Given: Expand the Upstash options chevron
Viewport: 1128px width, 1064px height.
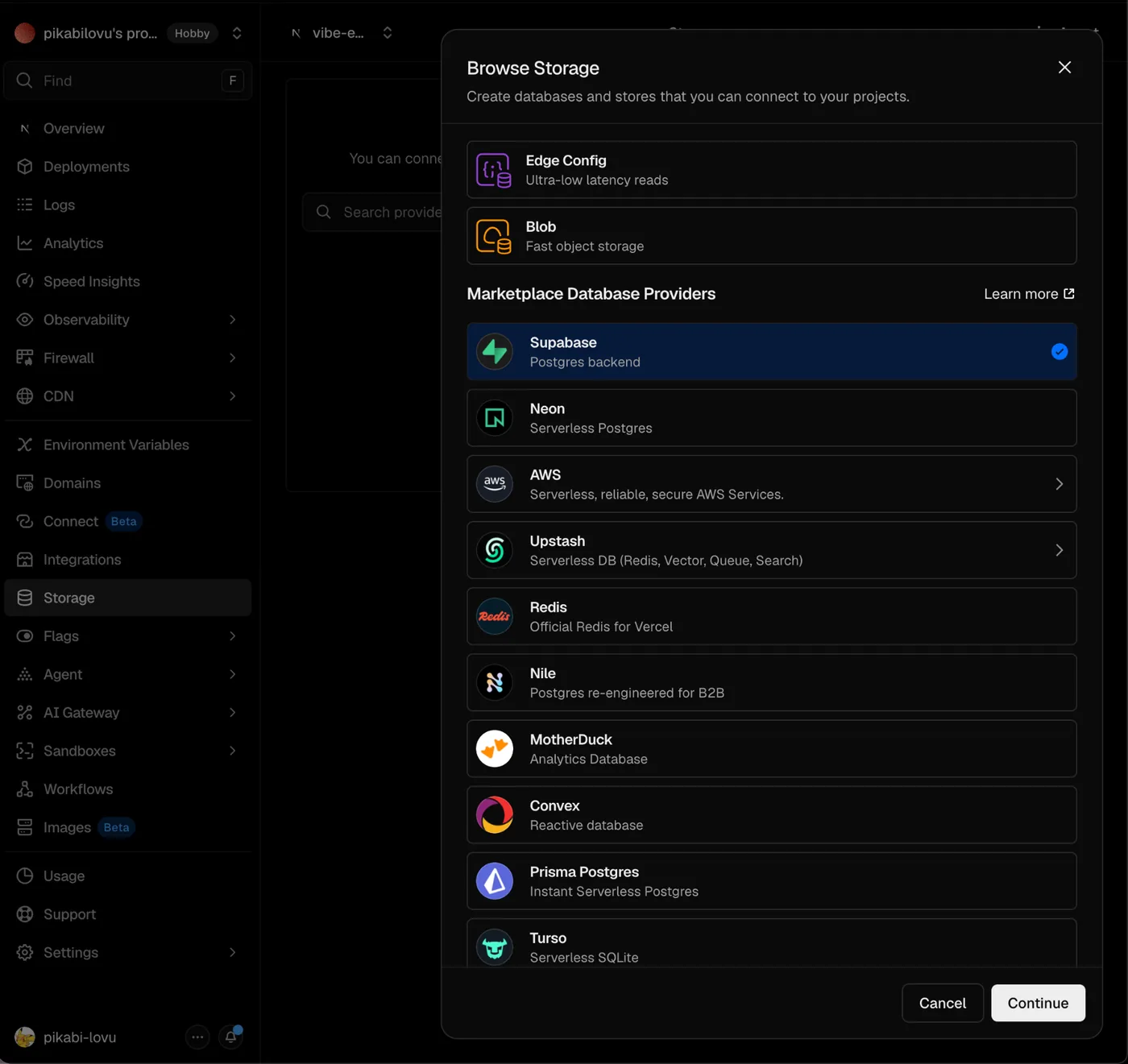Looking at the screenshot, I should 1059,550.
